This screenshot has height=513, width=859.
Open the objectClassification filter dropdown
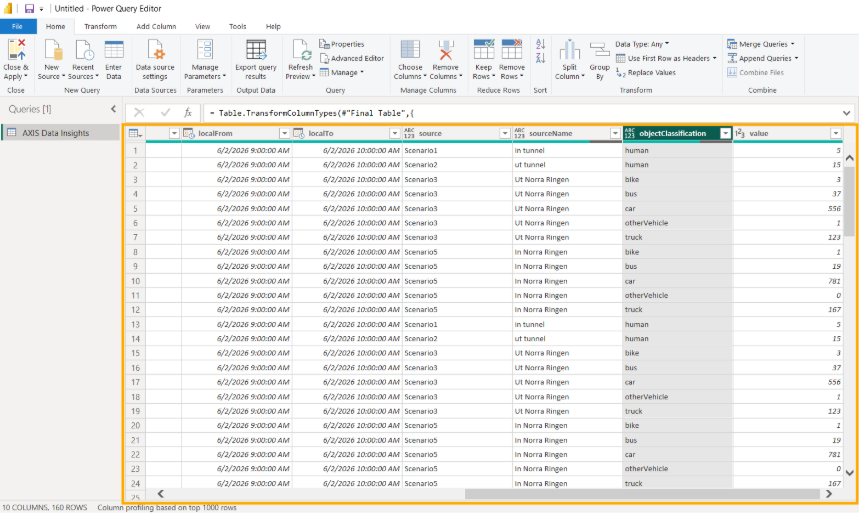tap(725, 133)
